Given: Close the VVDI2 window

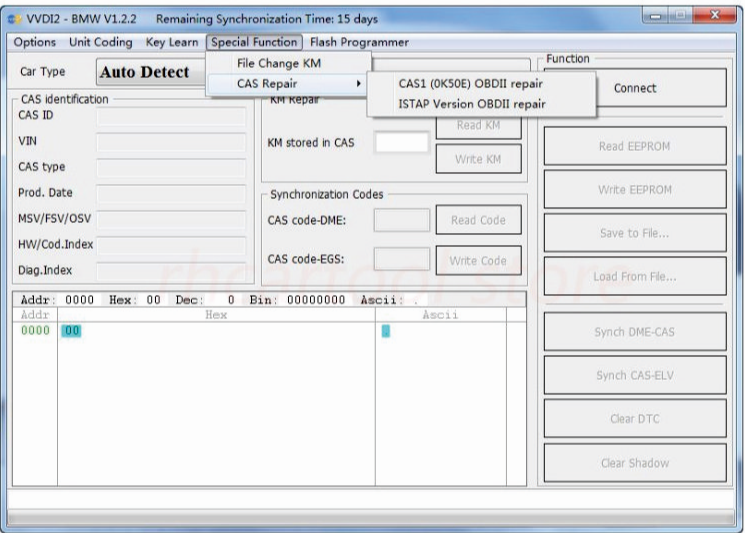Looking at the screenshot, I should [x=714, y=16].
